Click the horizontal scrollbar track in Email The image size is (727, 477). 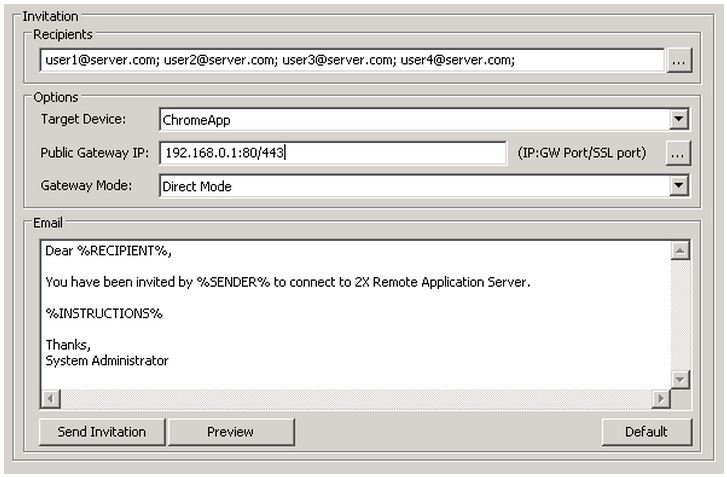pos(356,399)
